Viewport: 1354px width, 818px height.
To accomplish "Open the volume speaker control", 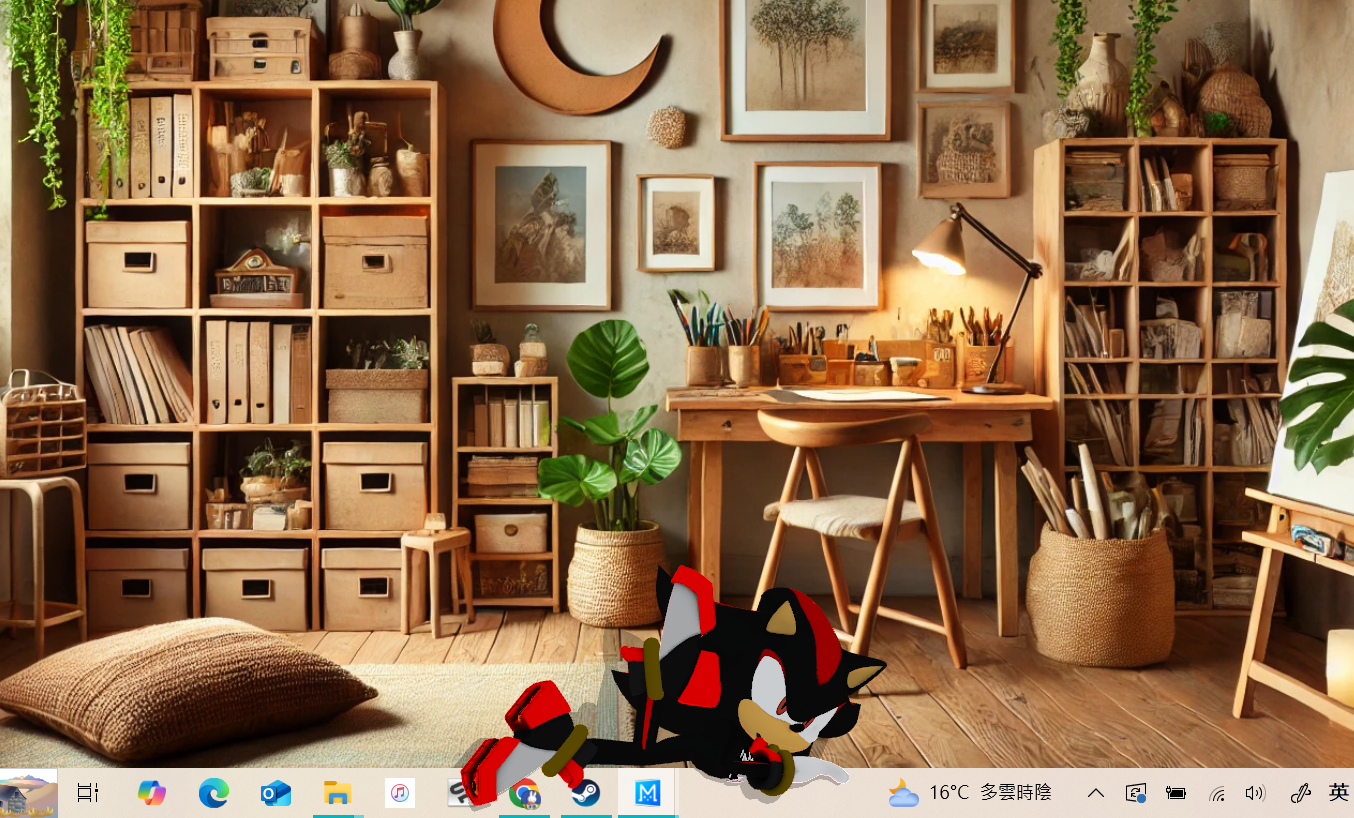I will (x=1256, y=794).
